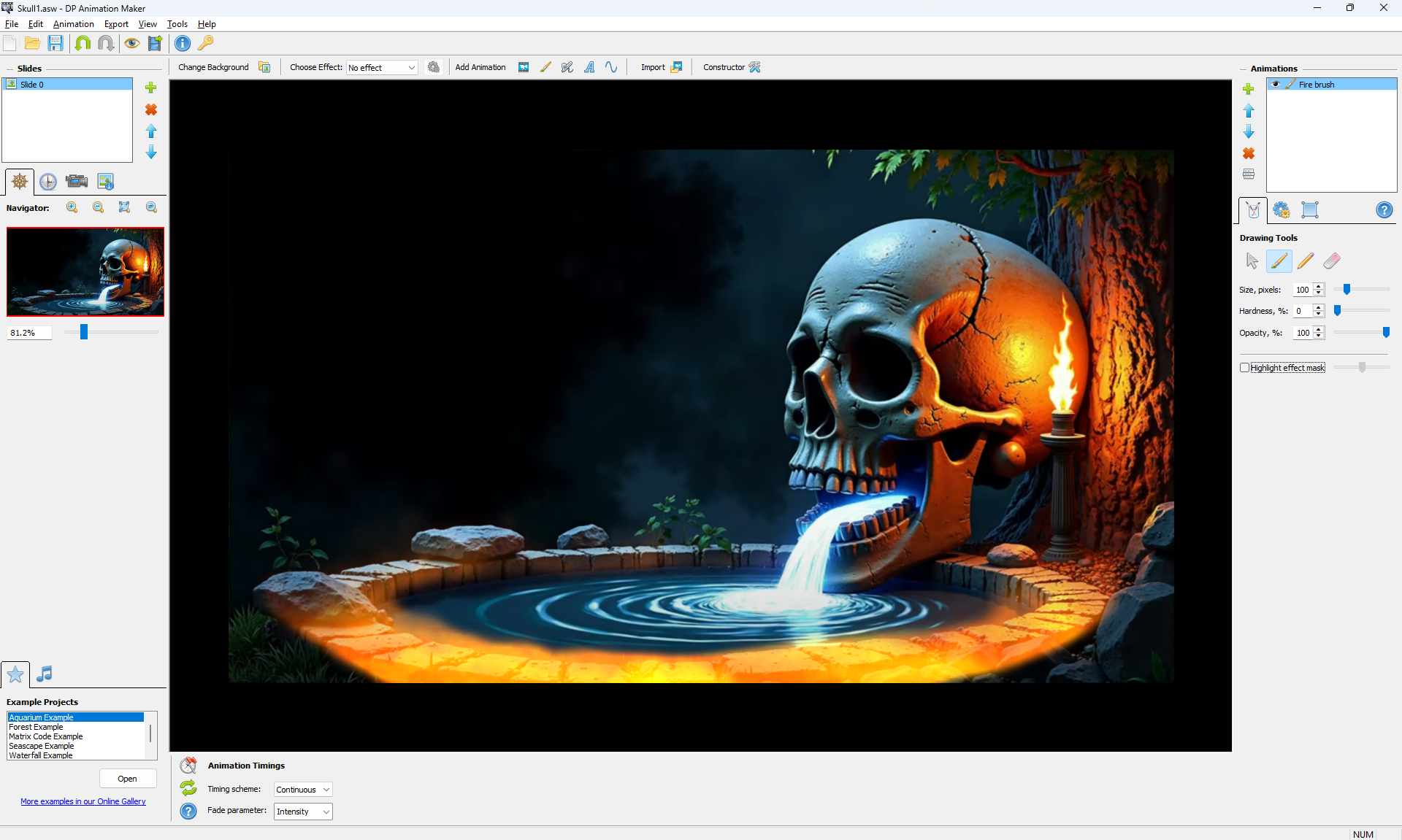1402x840 pixels.
Task: Select Waterfall Example in projects list
Action: coord(41,755)
